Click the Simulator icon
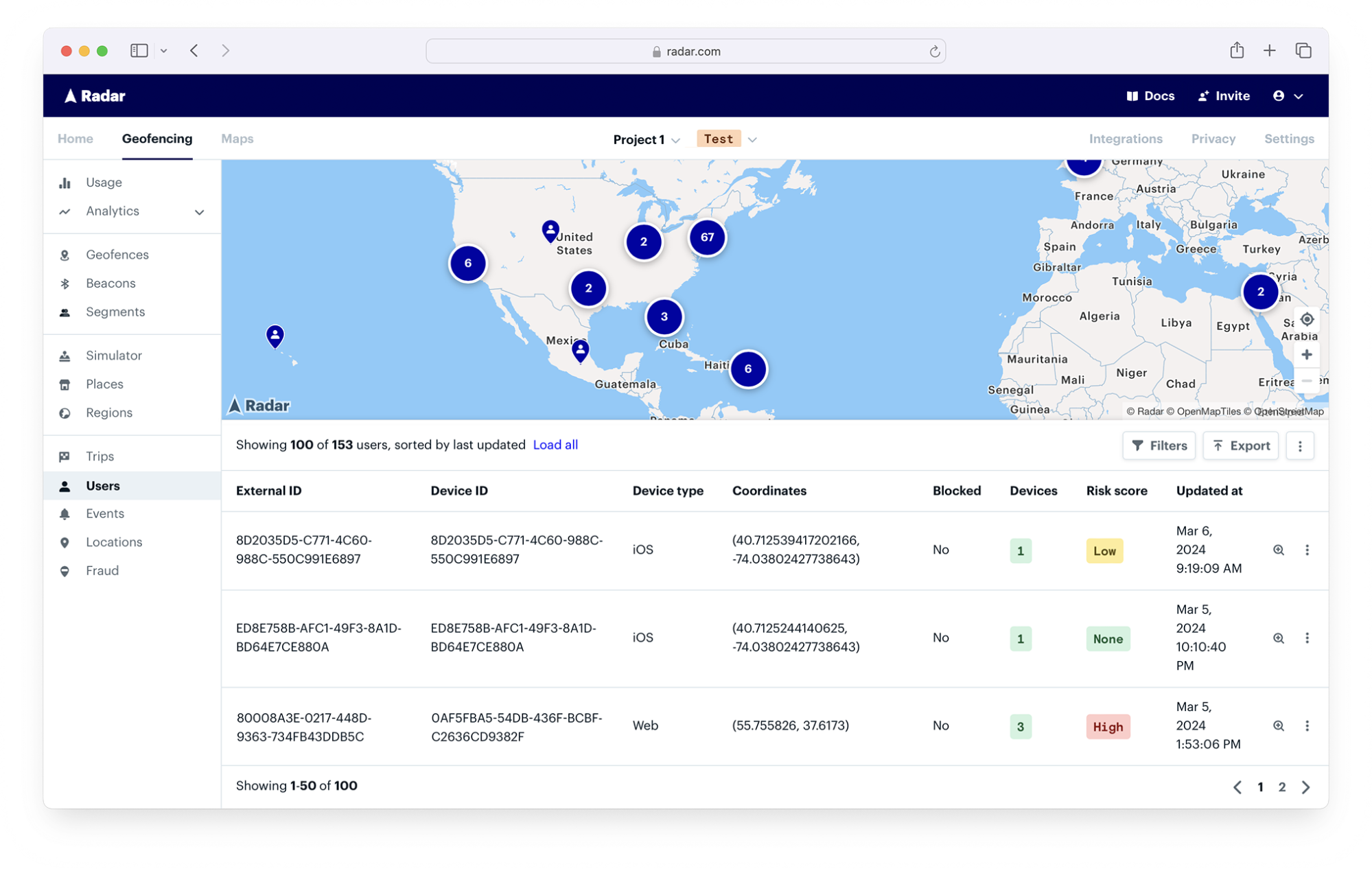The image size is (1372, 869). point(65,356)
